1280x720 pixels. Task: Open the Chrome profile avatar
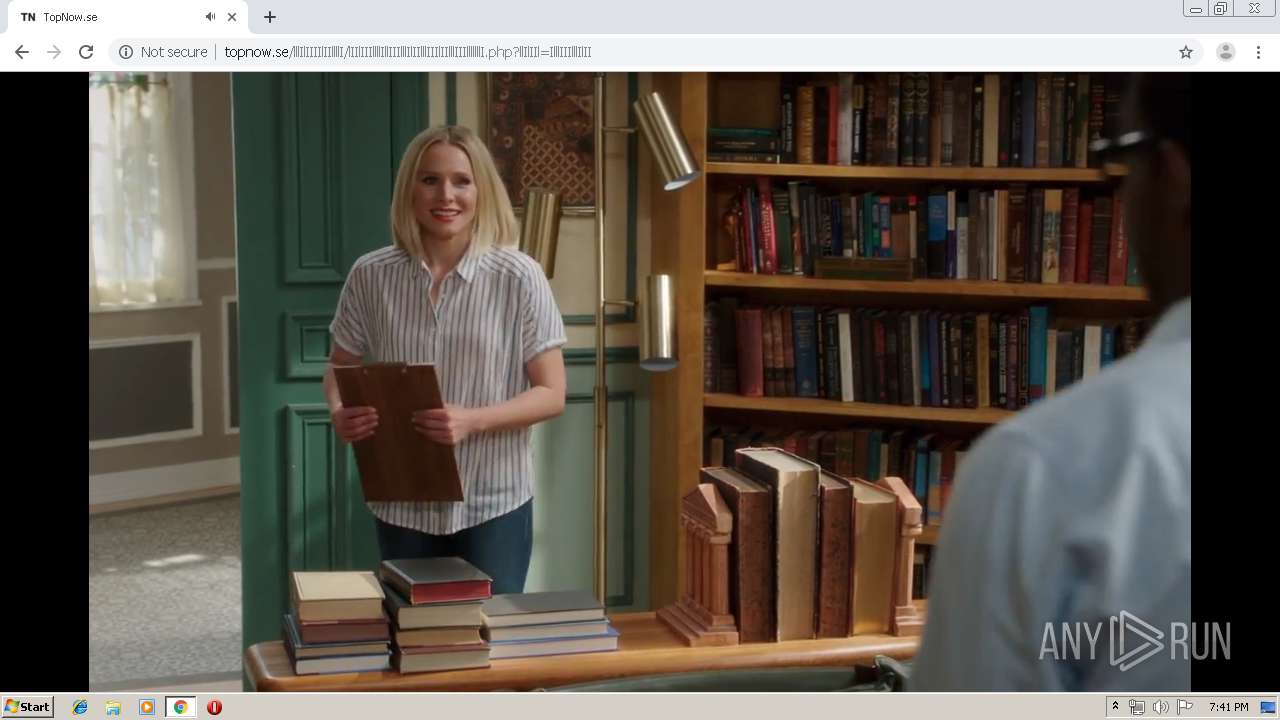click(x=1225, y=52)
